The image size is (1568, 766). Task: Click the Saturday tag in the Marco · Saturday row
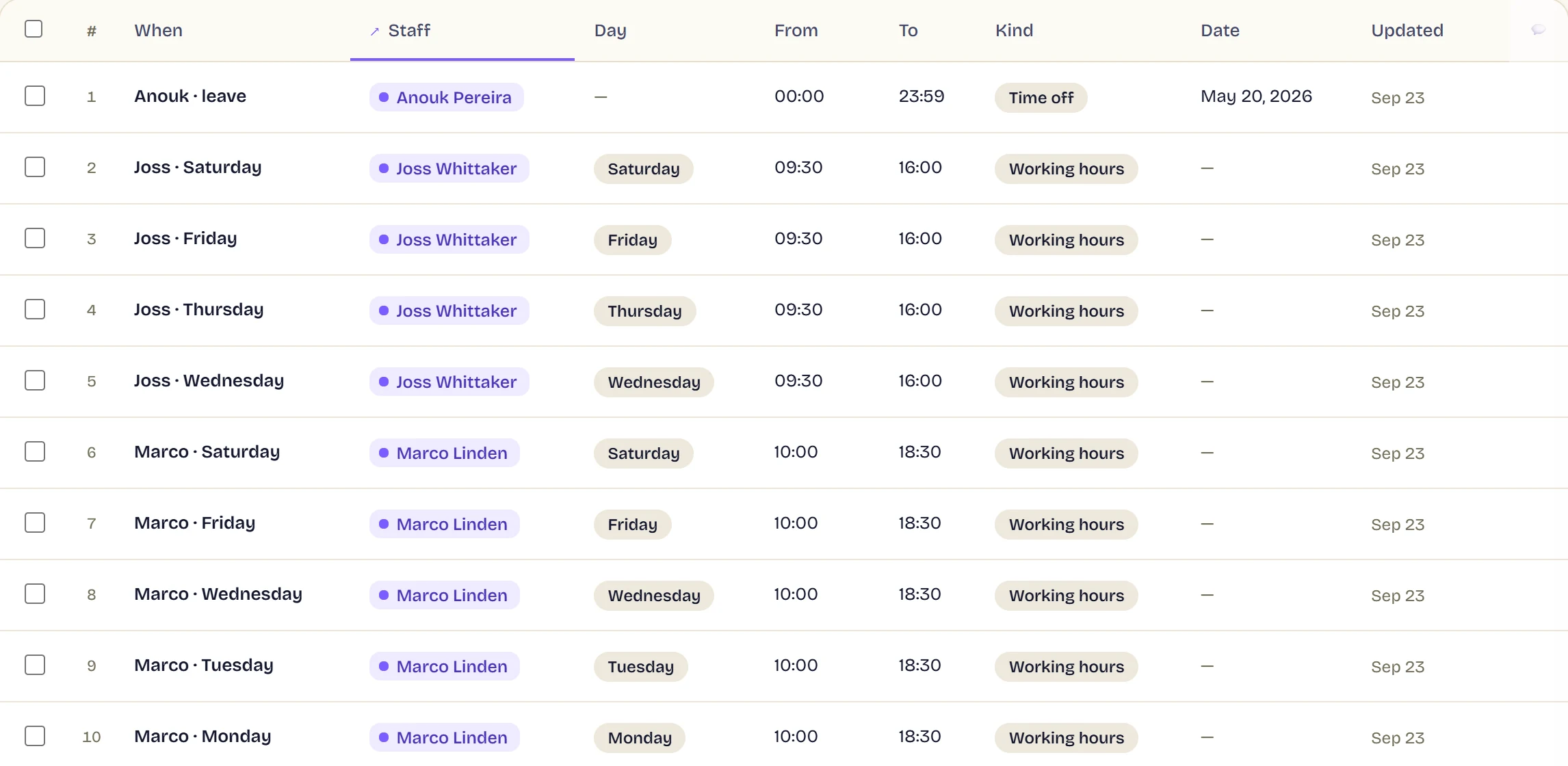(643, 453)
